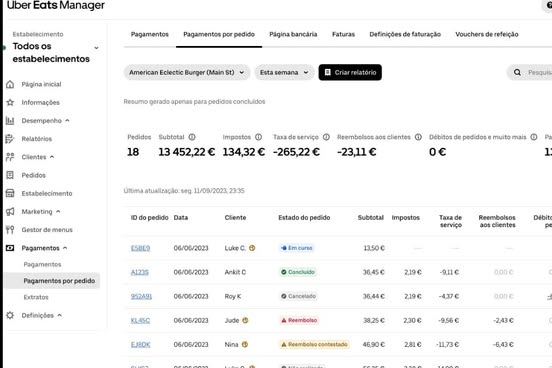Click the 13 452,22 € subtotal value

click(187, 152)
